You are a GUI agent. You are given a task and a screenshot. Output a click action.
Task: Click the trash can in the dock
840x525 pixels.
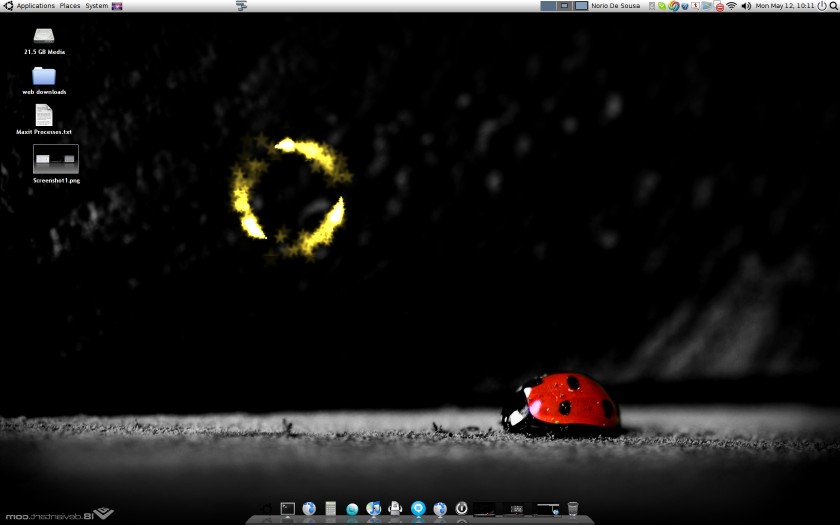573,509
